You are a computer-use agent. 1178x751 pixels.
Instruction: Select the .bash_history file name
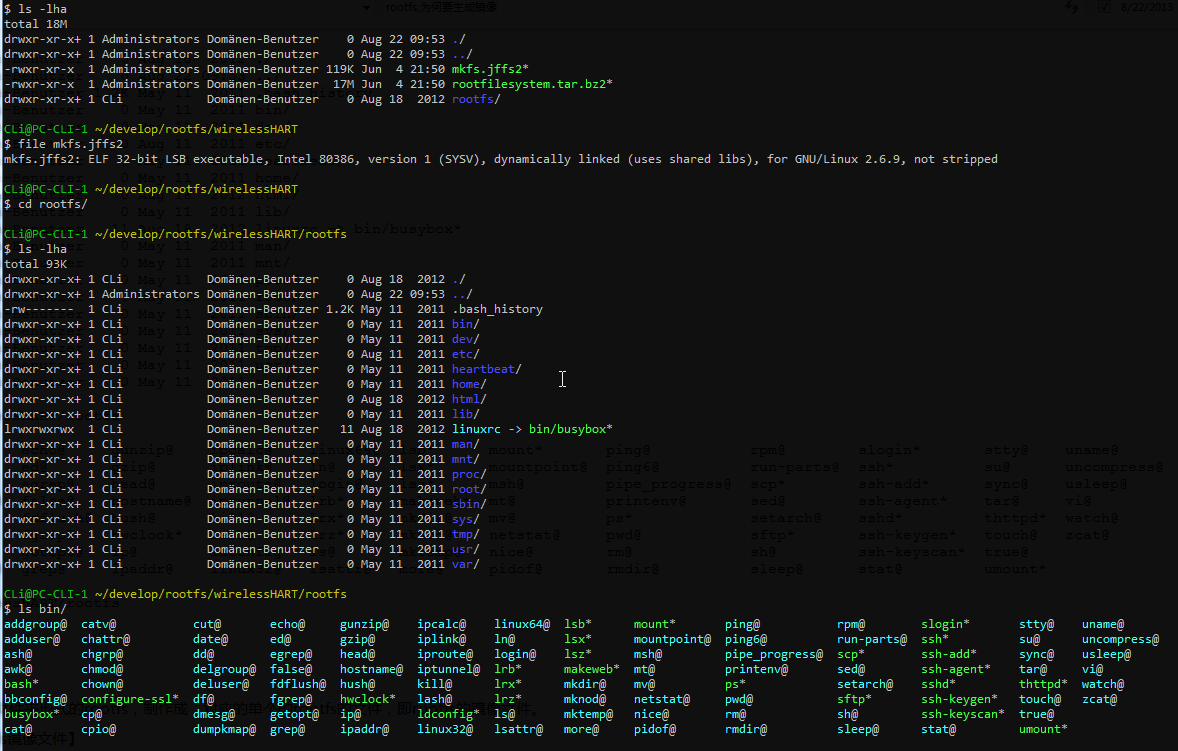click(x=497, y=309)
